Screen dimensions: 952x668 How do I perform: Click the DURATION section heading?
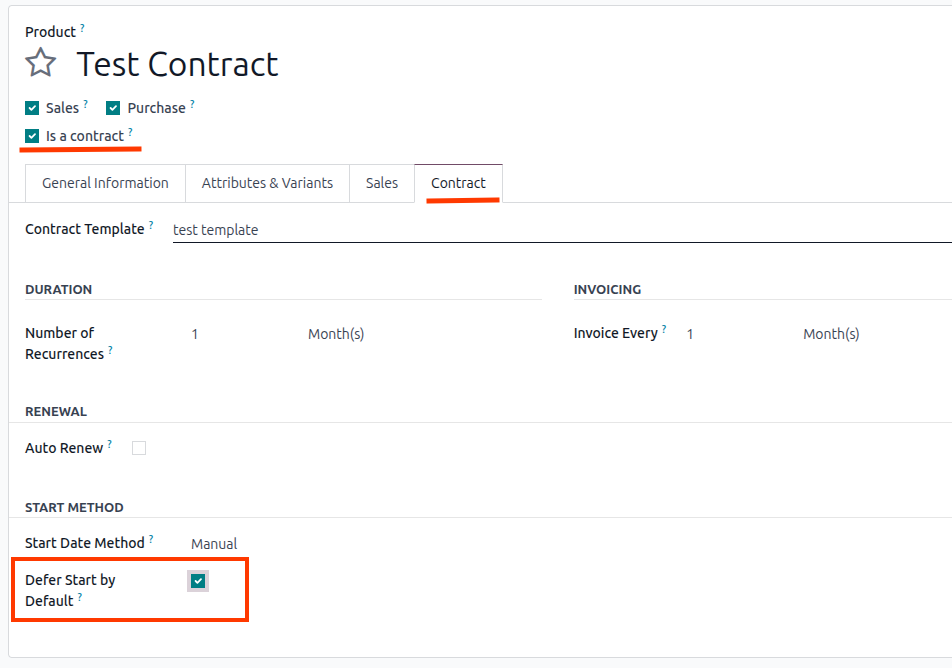[x=58, y=289]
